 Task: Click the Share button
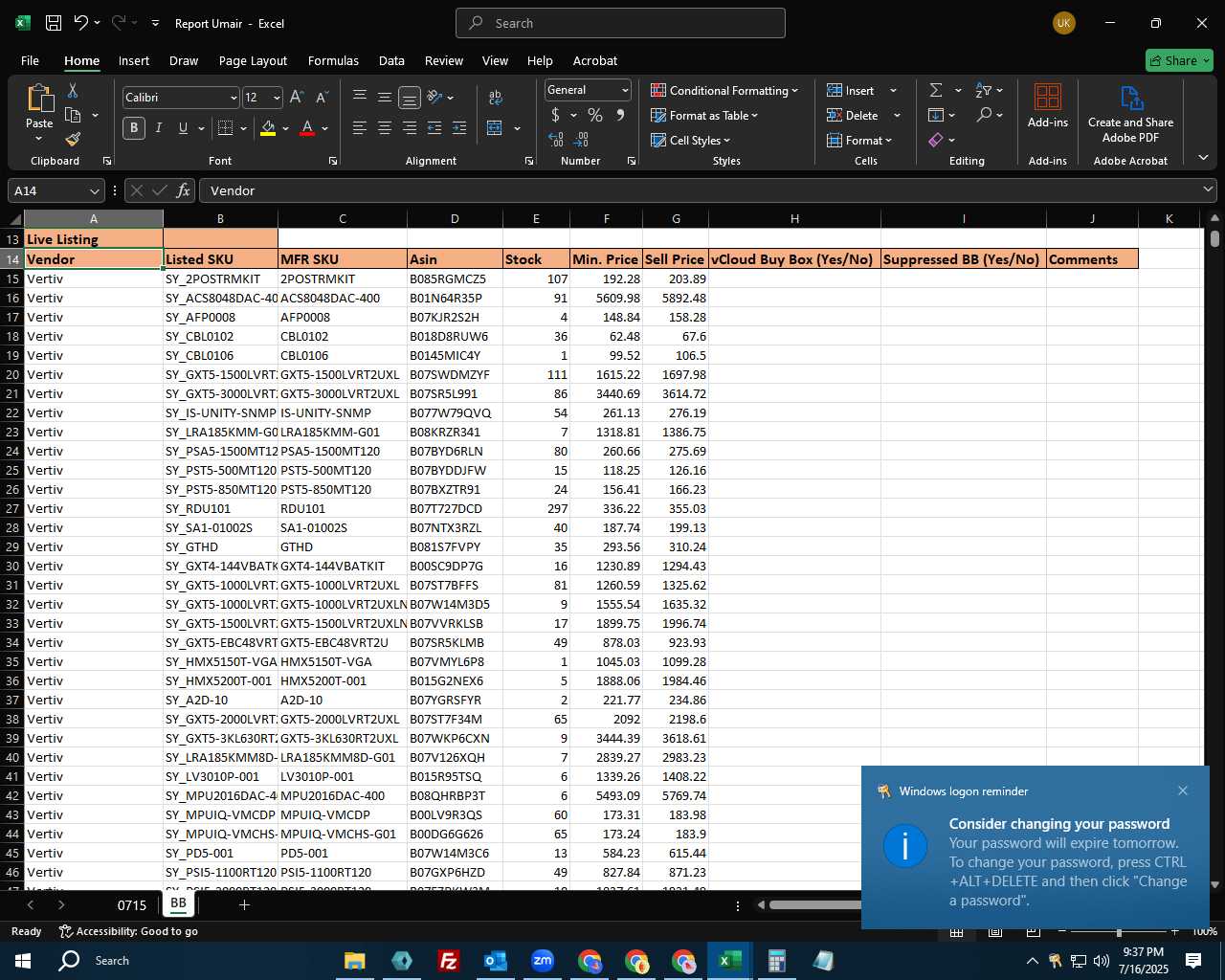1179,60
